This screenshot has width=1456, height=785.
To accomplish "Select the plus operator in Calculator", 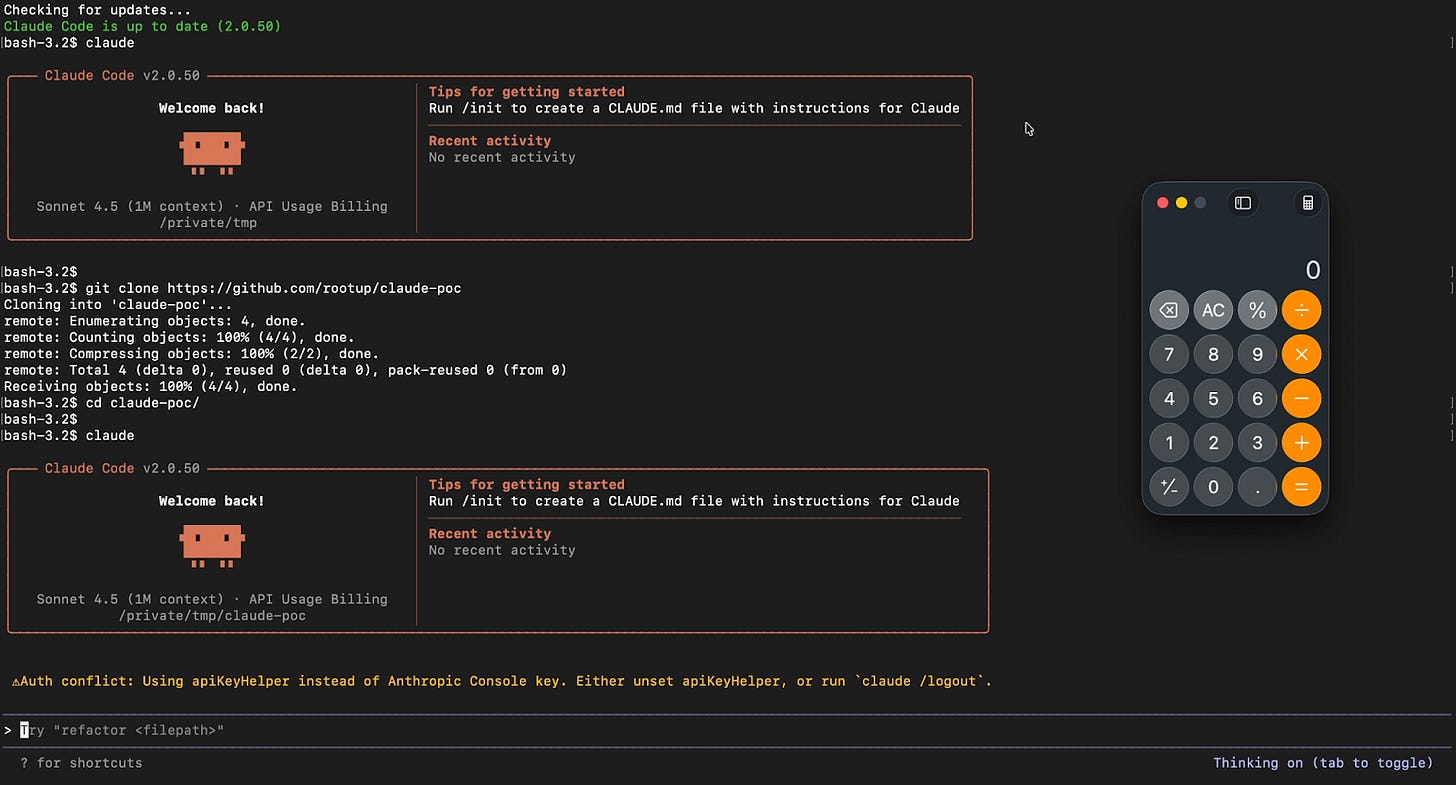I will [x=1301, y=442].
